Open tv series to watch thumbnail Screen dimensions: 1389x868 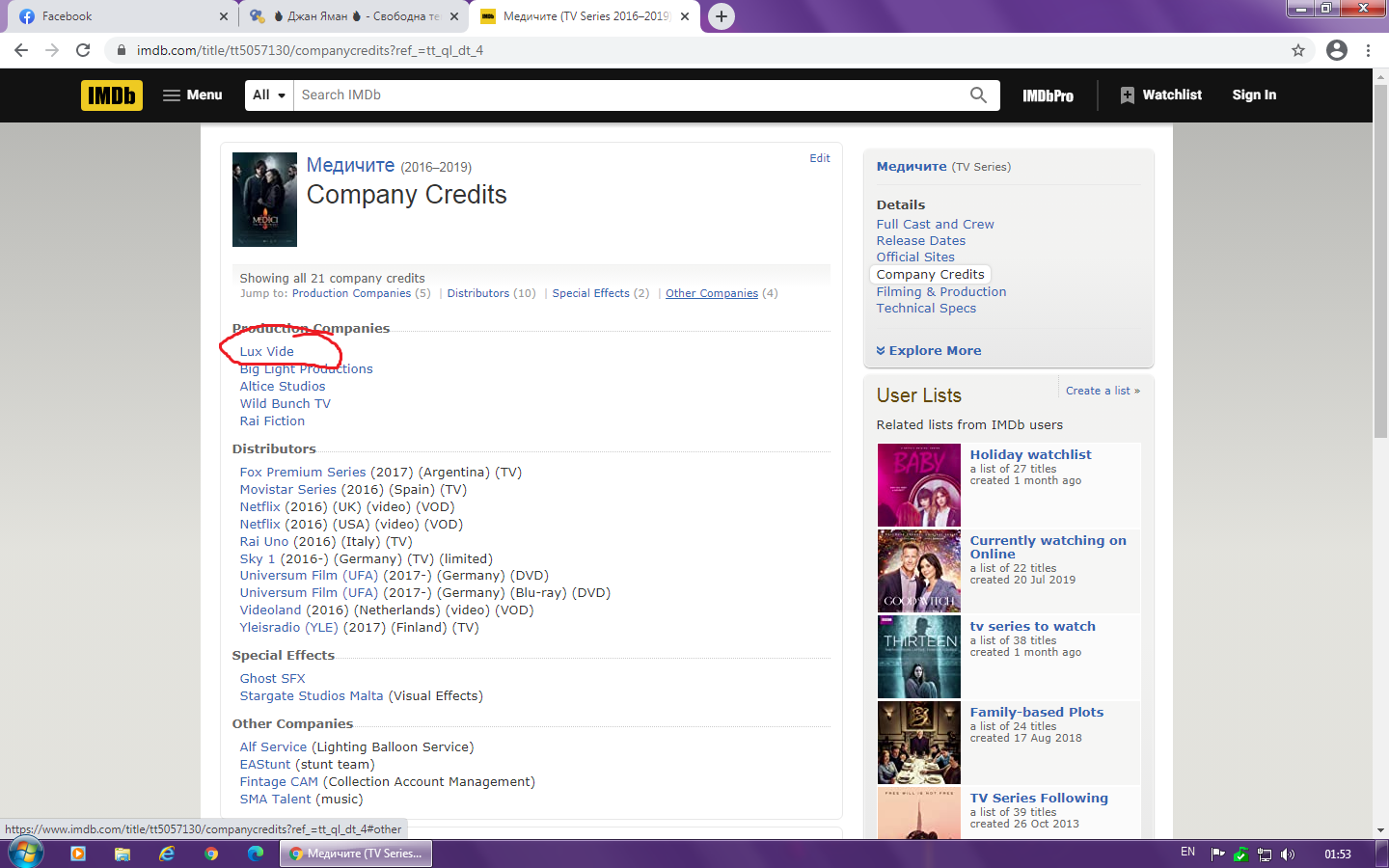[x=918, y=657]
